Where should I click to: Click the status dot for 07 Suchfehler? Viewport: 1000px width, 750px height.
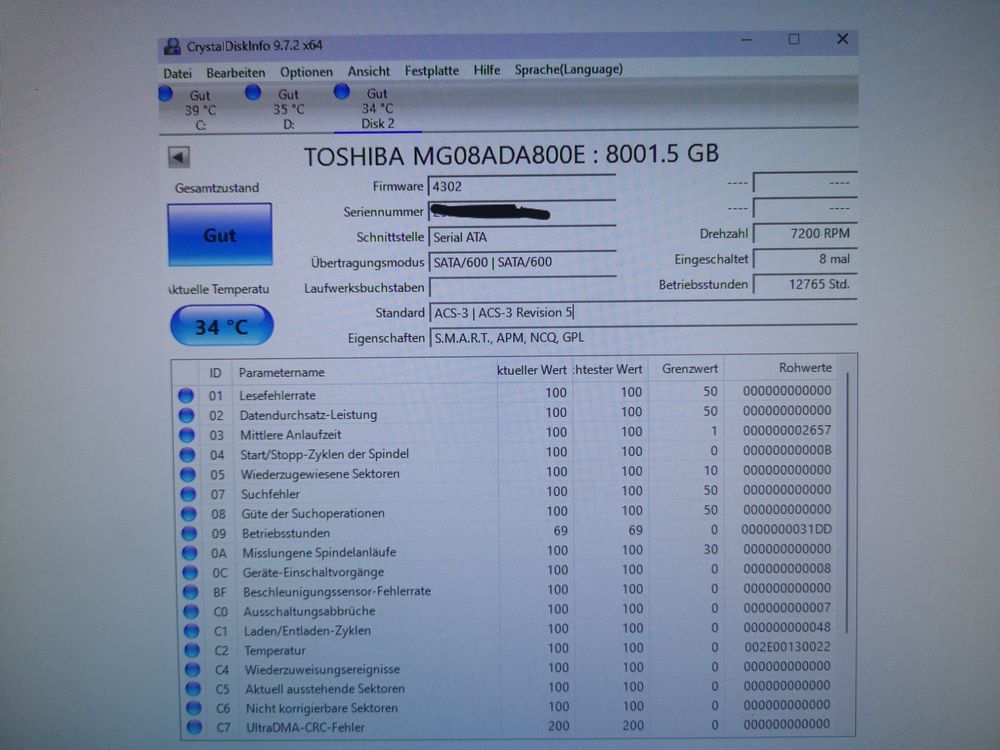tap(188, 494)
